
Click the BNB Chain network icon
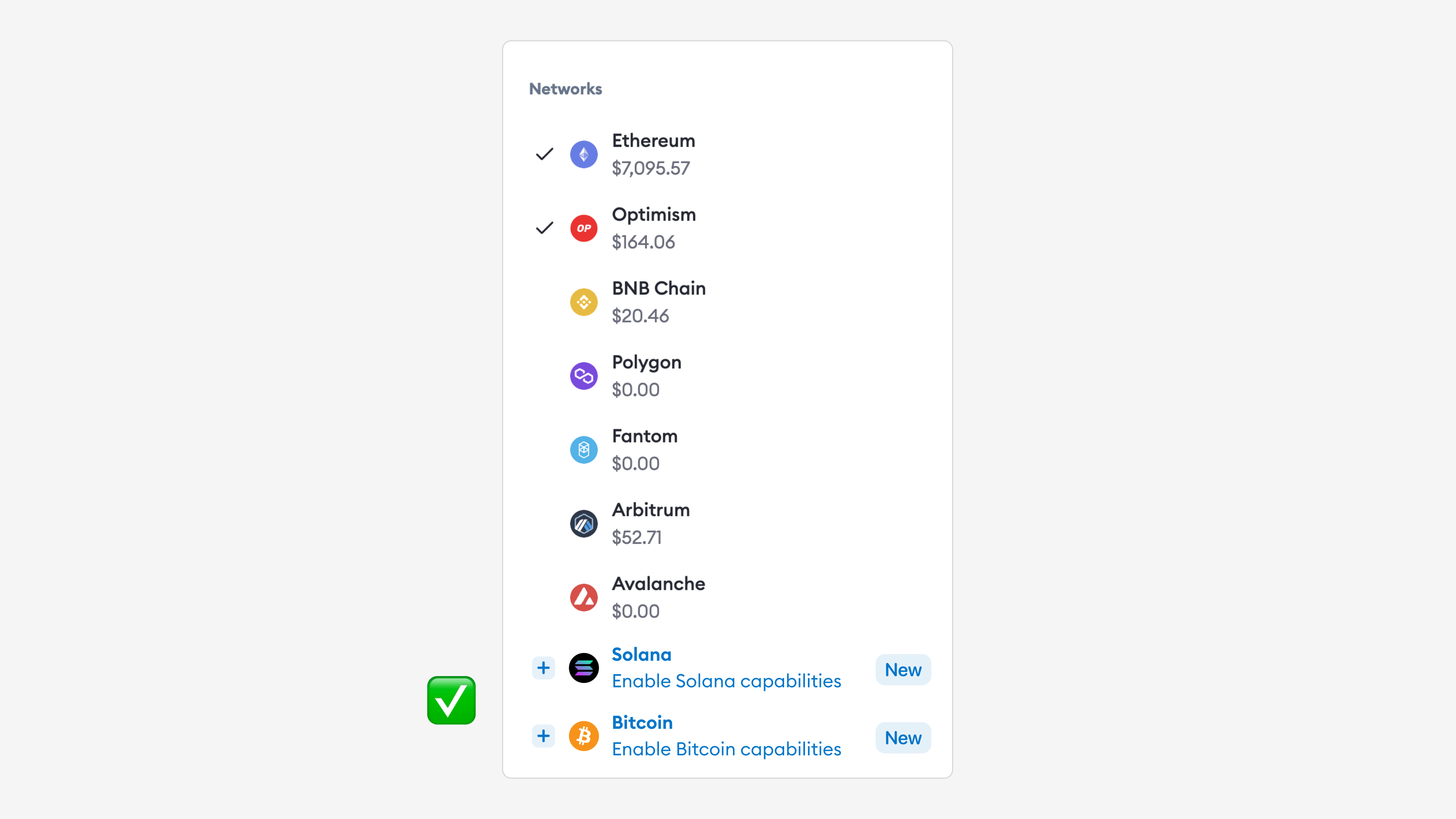tap(583, 301)
